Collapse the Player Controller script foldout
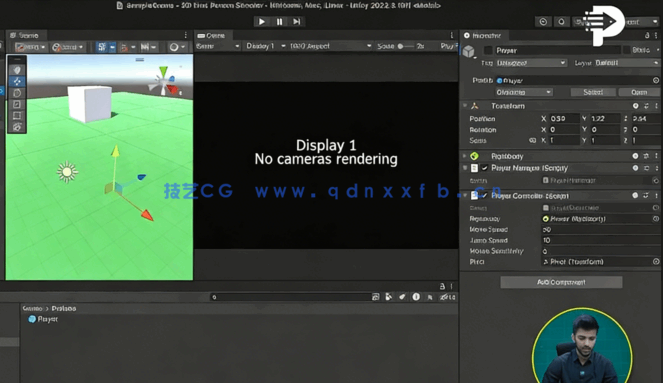 (465, 196)
